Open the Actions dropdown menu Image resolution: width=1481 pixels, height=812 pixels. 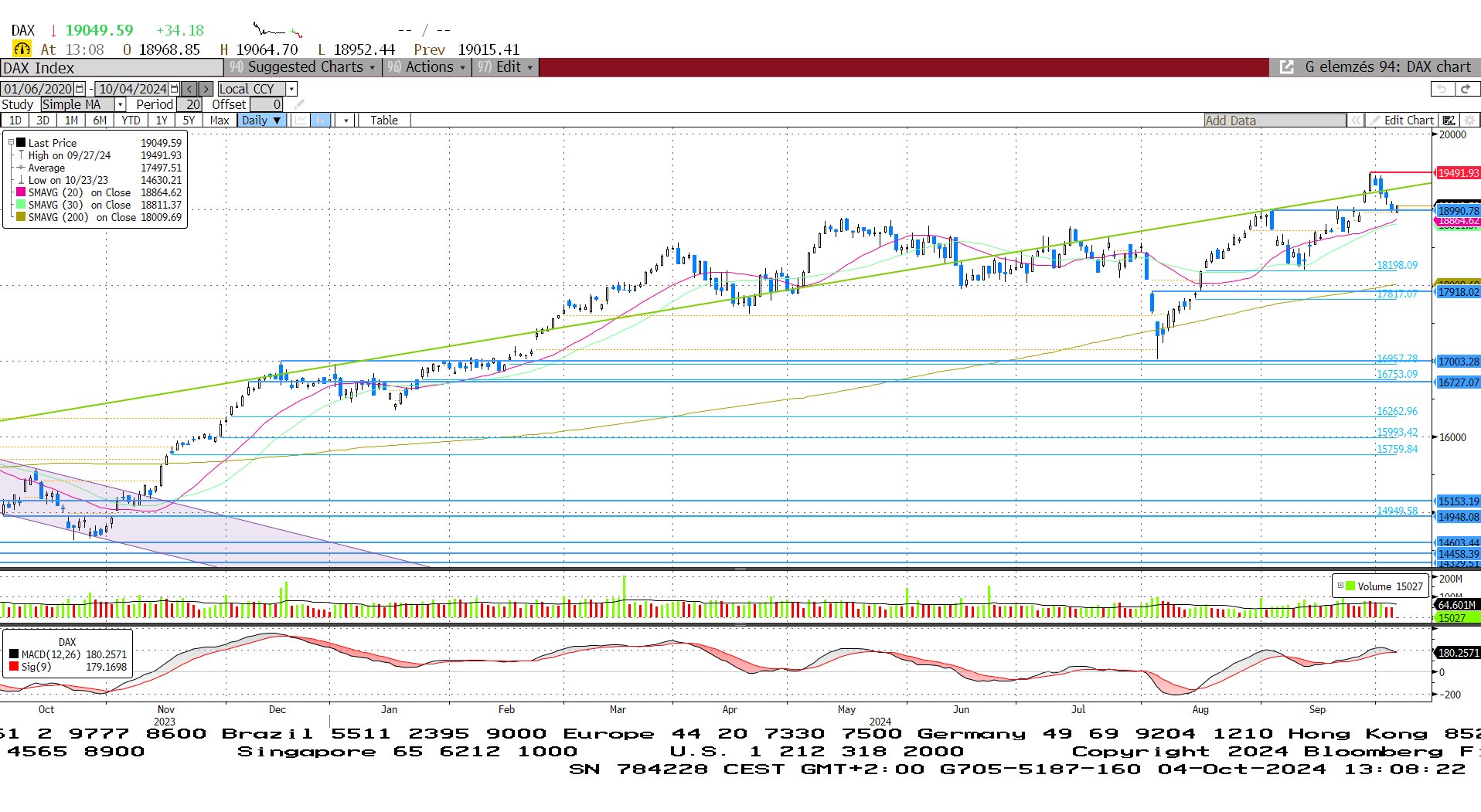[x=427, y=67]
